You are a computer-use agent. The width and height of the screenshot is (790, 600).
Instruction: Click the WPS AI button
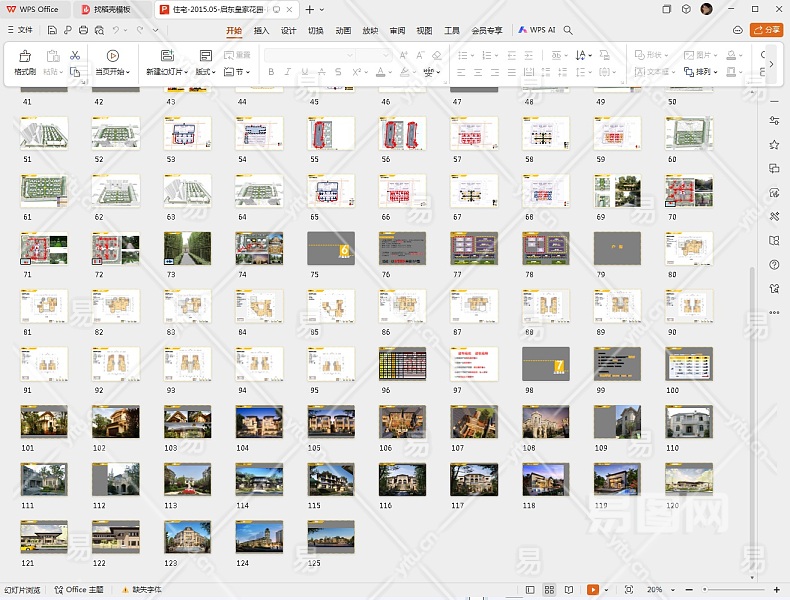pyautogui.click(x=537, y=30)
